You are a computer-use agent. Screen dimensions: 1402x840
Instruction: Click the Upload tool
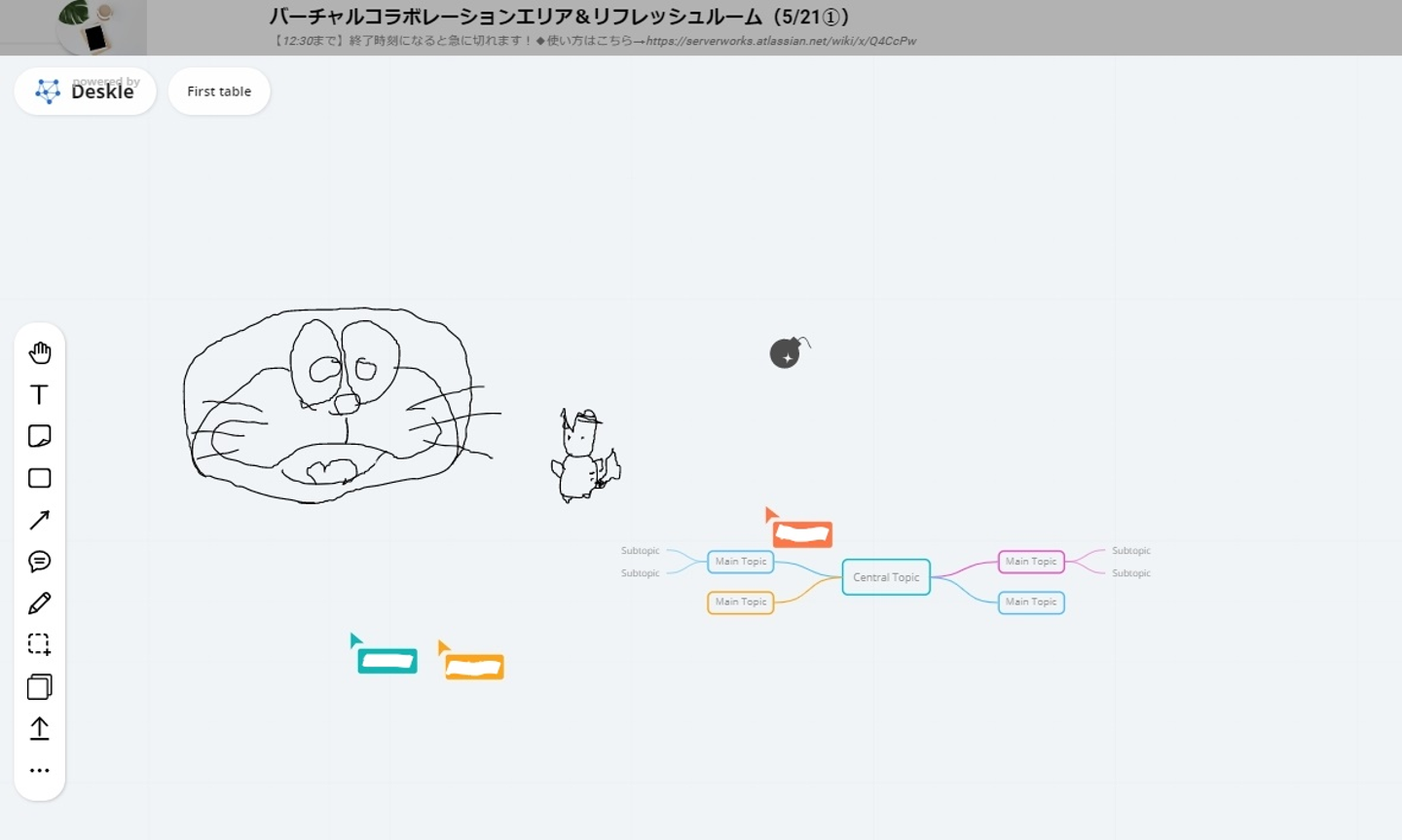click(x=40, y=728)
